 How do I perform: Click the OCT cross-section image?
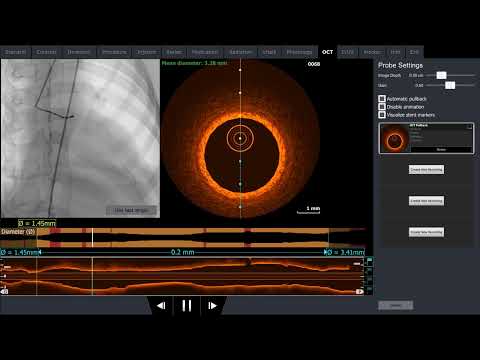coord(240,139)
